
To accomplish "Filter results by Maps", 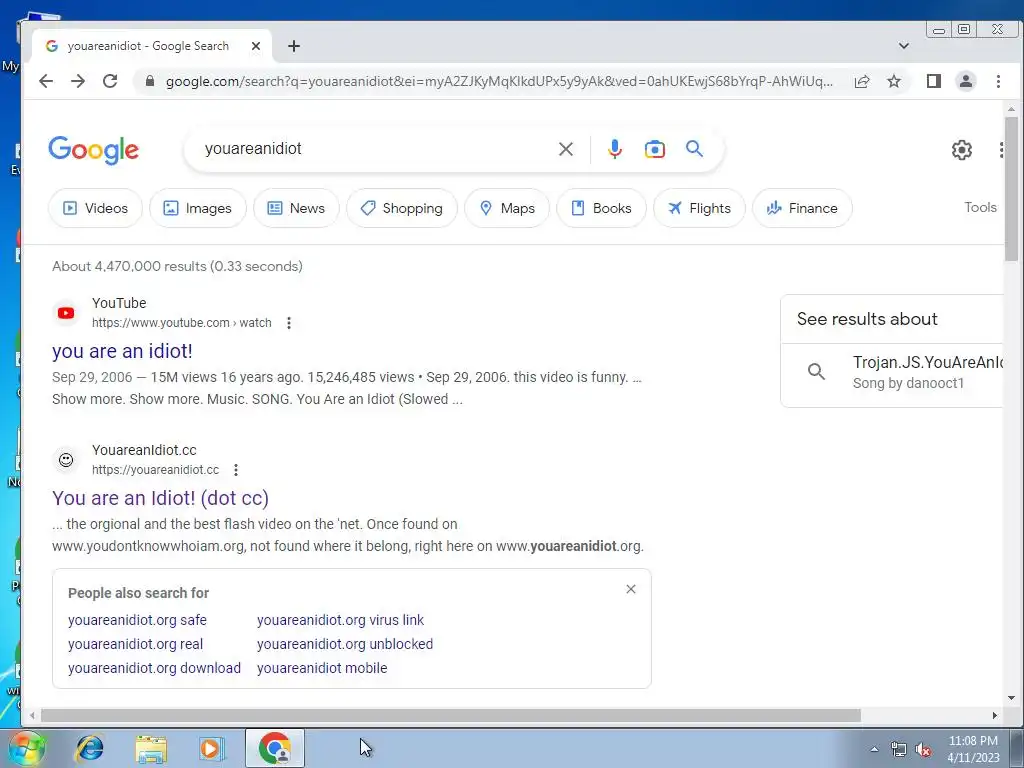I will point(507,208).
